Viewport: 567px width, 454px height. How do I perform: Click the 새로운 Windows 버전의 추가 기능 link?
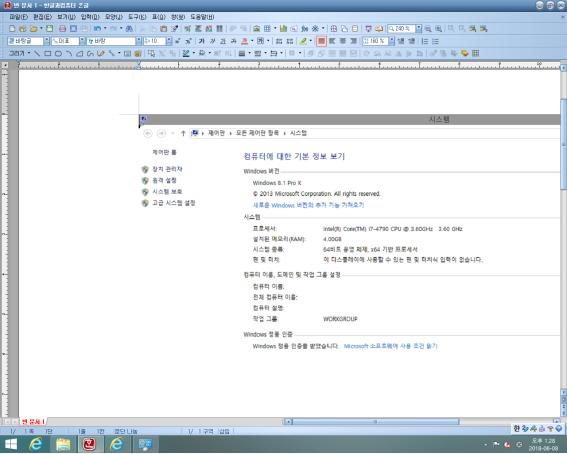click(x=308, y=205)
